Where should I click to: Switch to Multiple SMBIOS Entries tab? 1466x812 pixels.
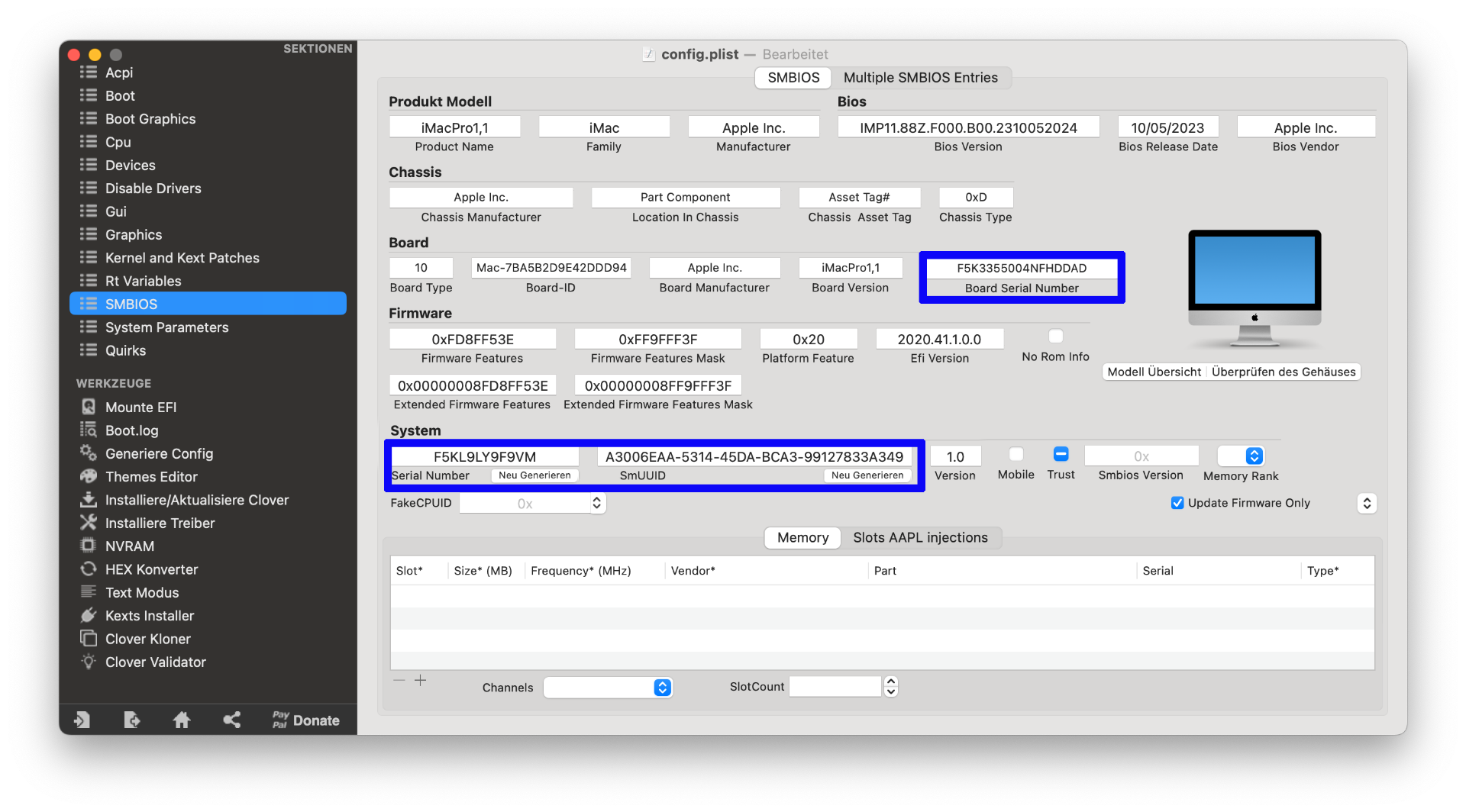point(920,78)
